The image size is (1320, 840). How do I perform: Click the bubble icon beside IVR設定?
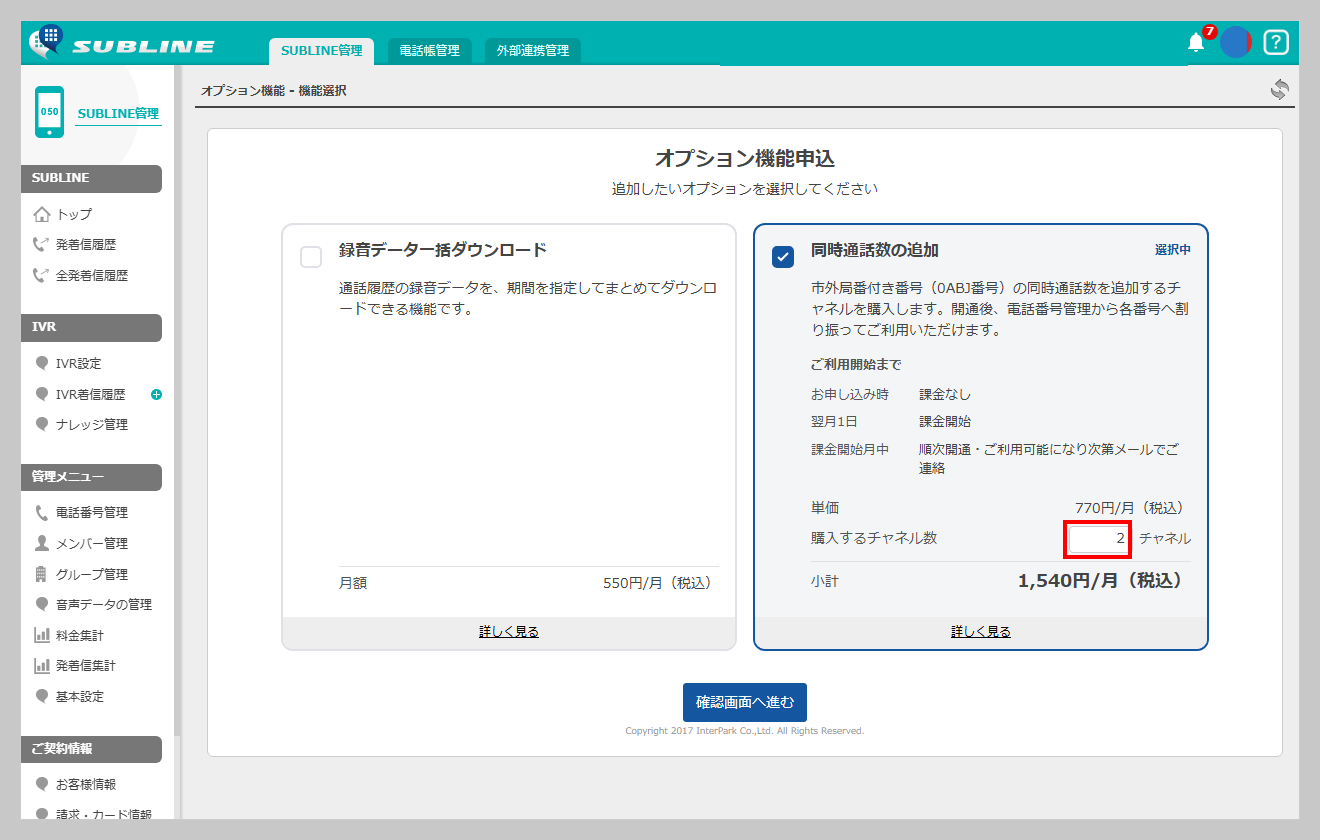point(41,363)
